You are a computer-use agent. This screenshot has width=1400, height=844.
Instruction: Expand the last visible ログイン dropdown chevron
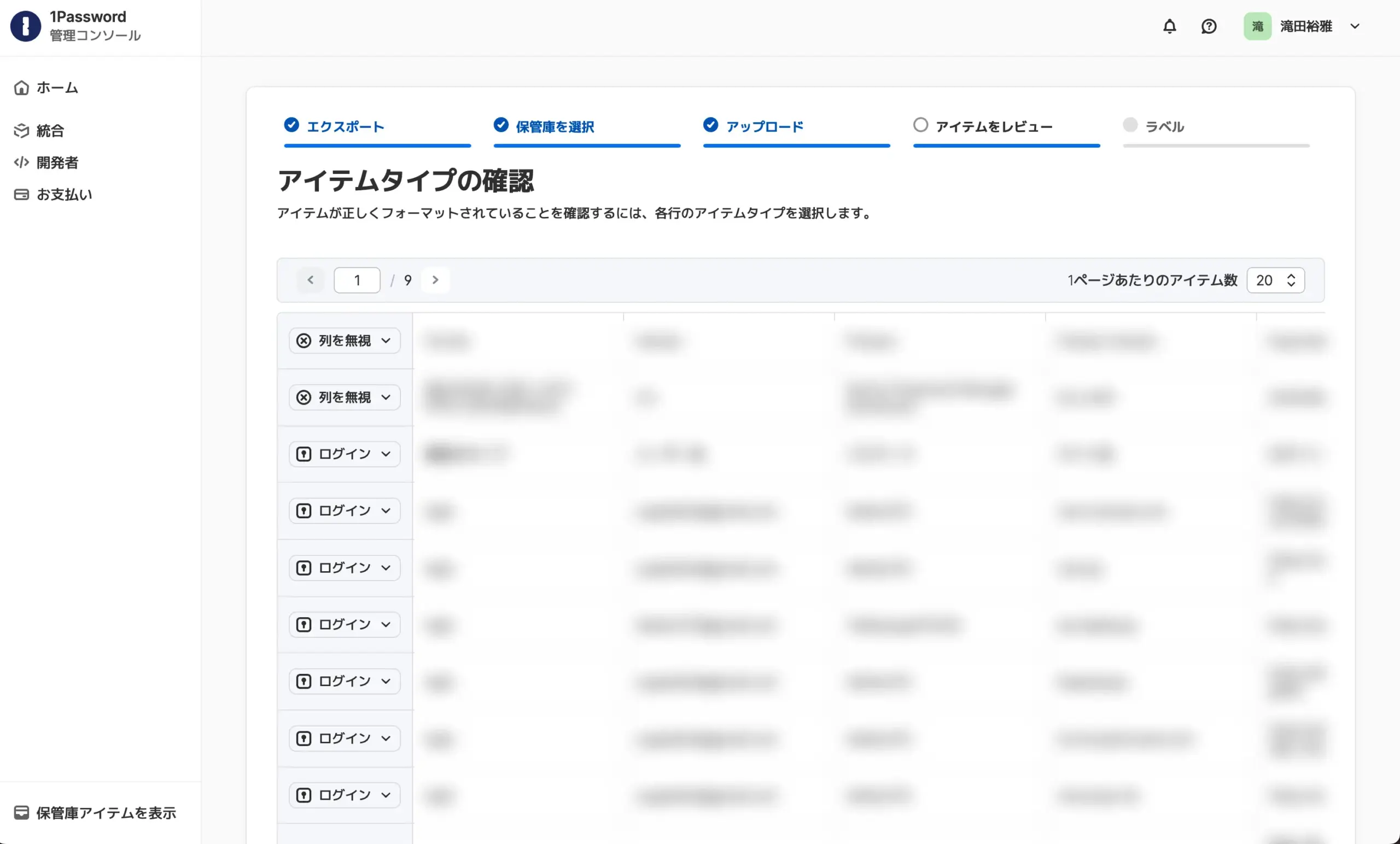[386, 795]
